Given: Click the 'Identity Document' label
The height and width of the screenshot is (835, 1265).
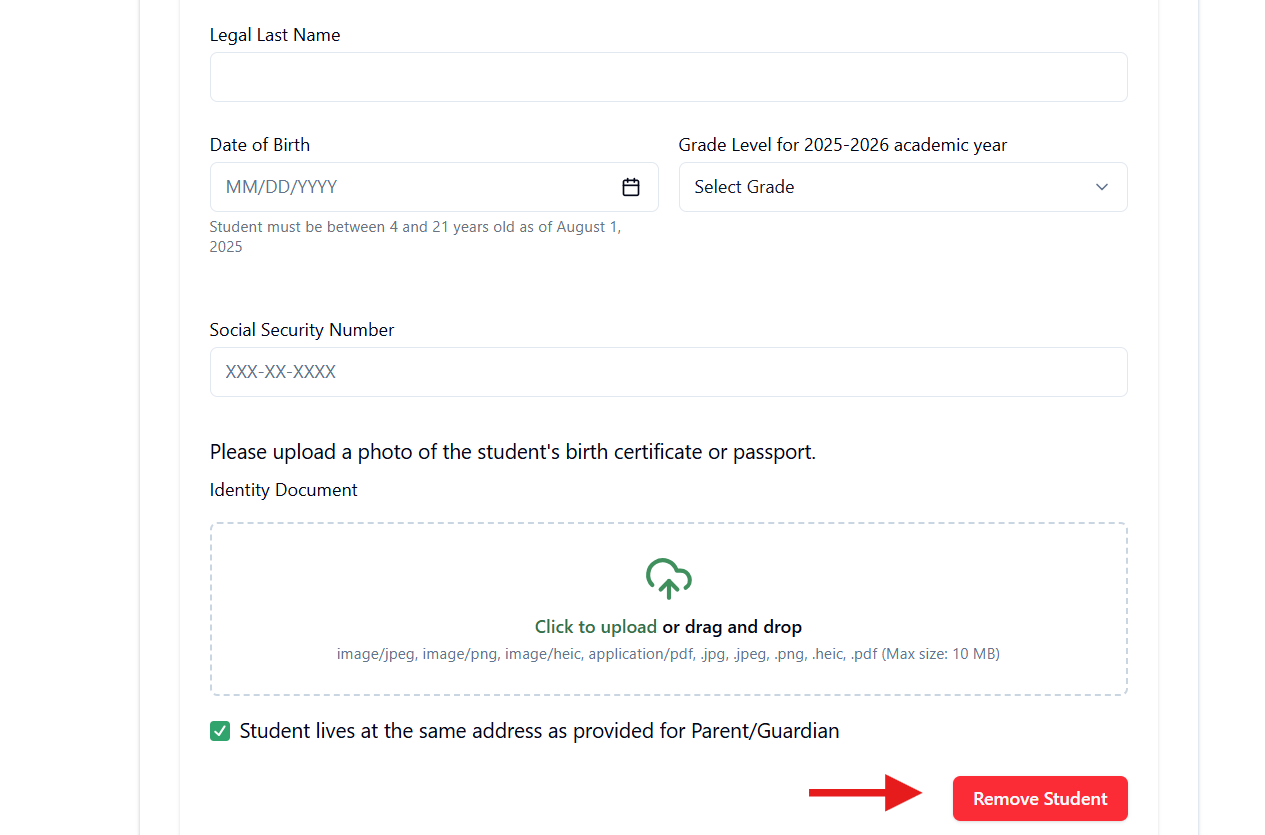Looking at the screenshot, I should 284,490.
